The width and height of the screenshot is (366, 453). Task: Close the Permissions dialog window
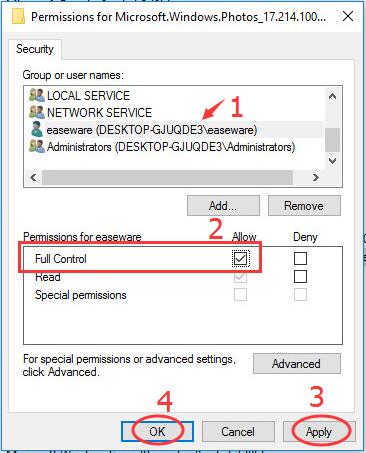[x=348, y=16]
